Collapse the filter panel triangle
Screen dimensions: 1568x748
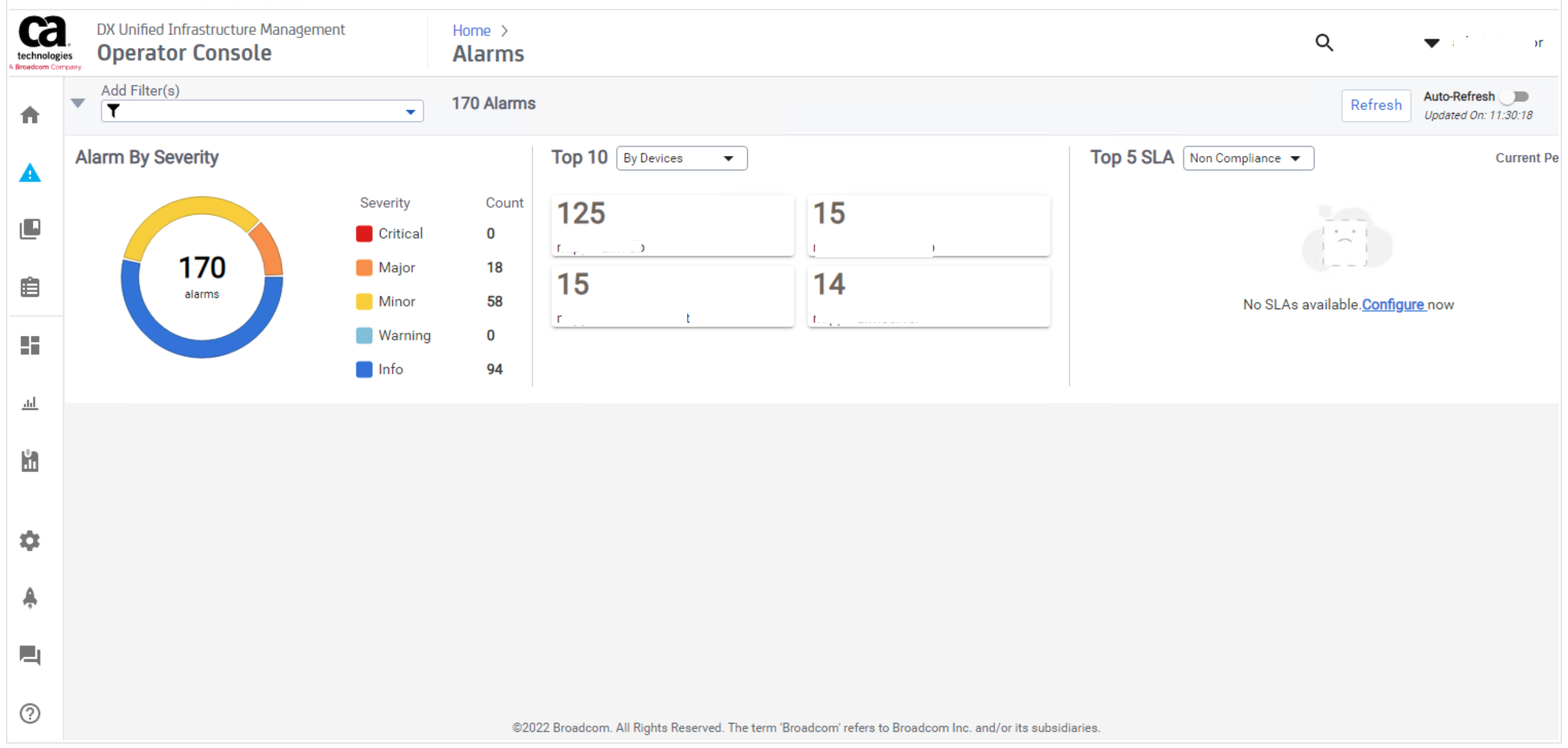pos(78,103)
